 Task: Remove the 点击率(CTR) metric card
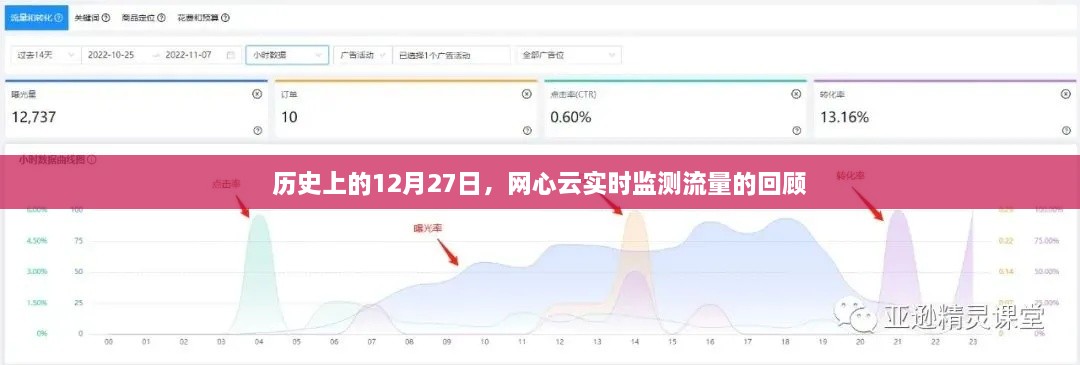797,94
